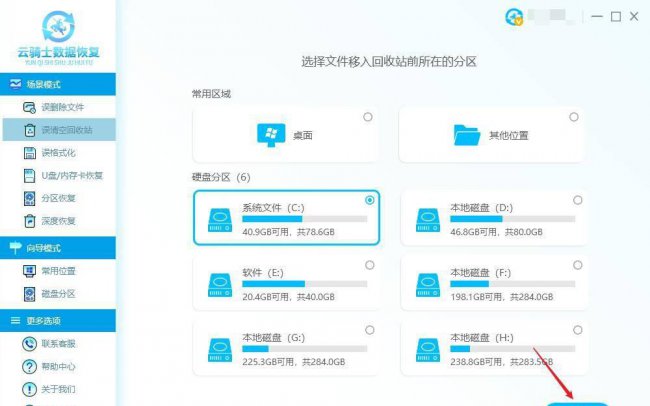The width and height of the screenshot is (650, 406).
Task: Click the 46.8GB可用, 共80.0GB text
Action: click(497, 232)
